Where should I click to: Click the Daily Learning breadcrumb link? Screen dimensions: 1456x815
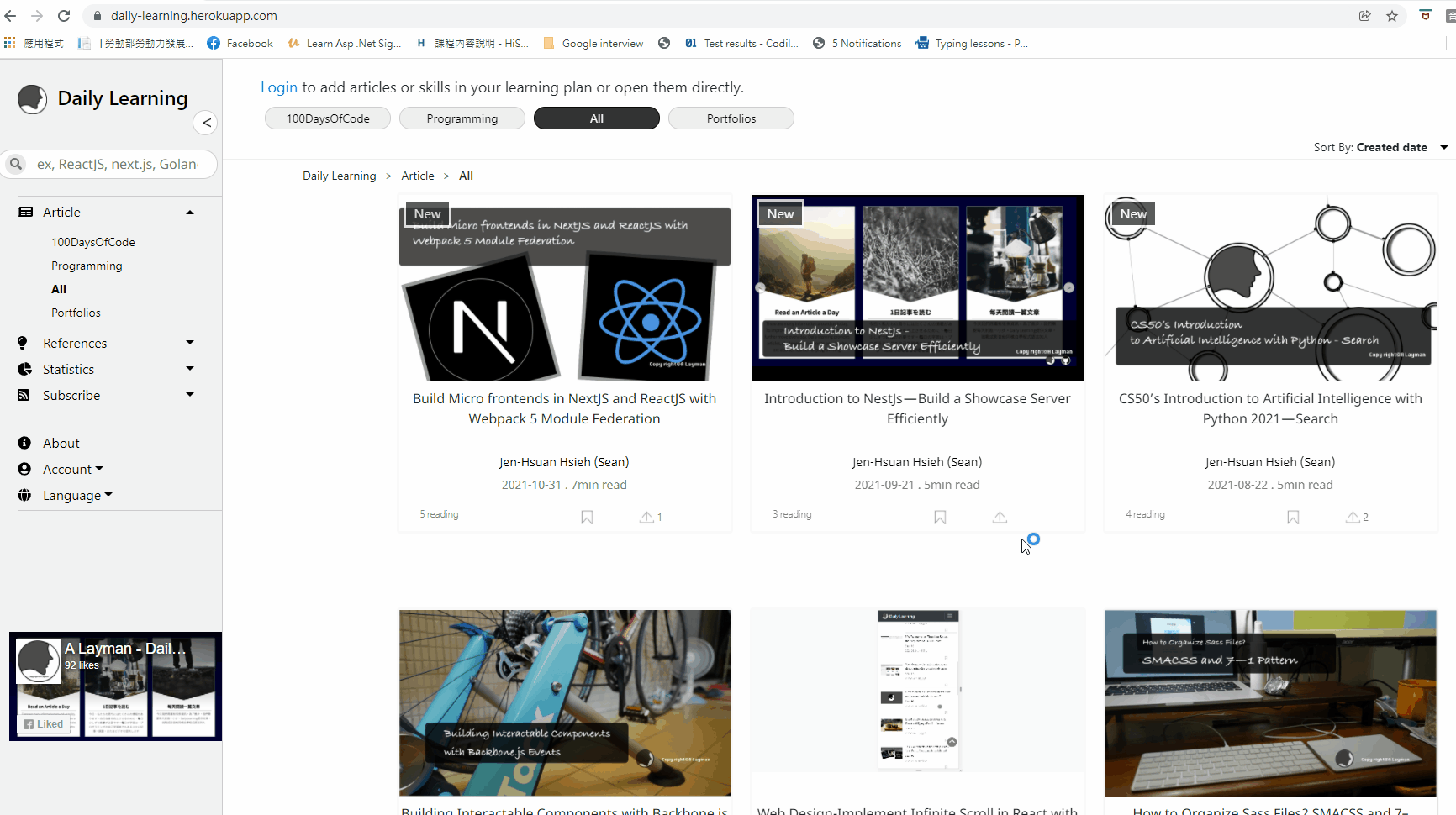pyautogui.click(x=340, y=176)
